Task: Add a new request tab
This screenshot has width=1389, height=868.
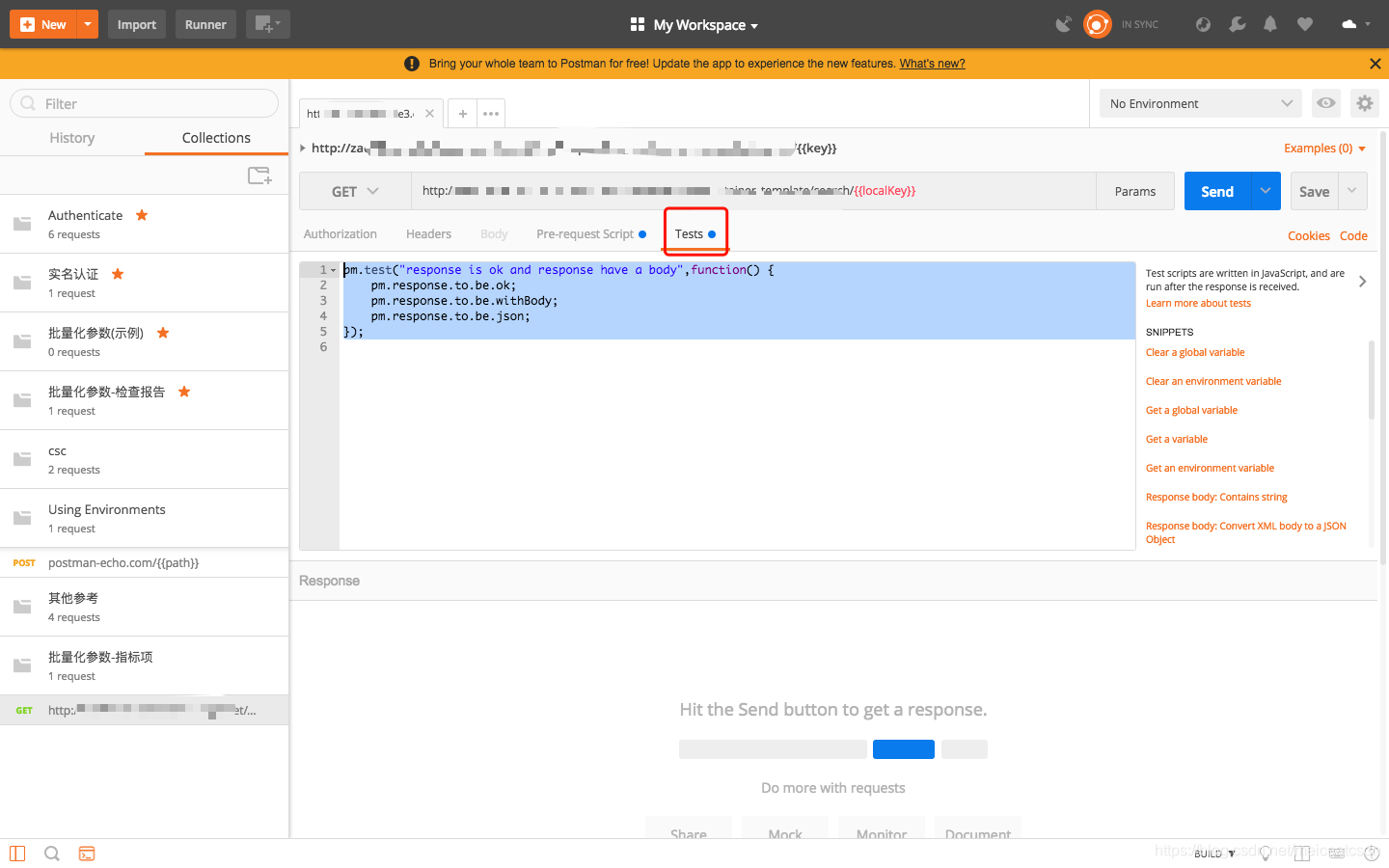Action: [463, 114]
